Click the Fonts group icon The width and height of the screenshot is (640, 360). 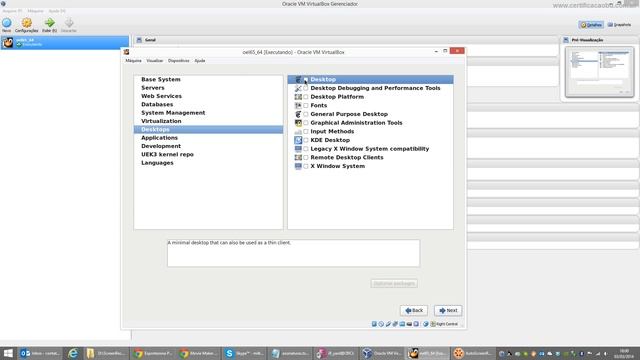[298, 105]
